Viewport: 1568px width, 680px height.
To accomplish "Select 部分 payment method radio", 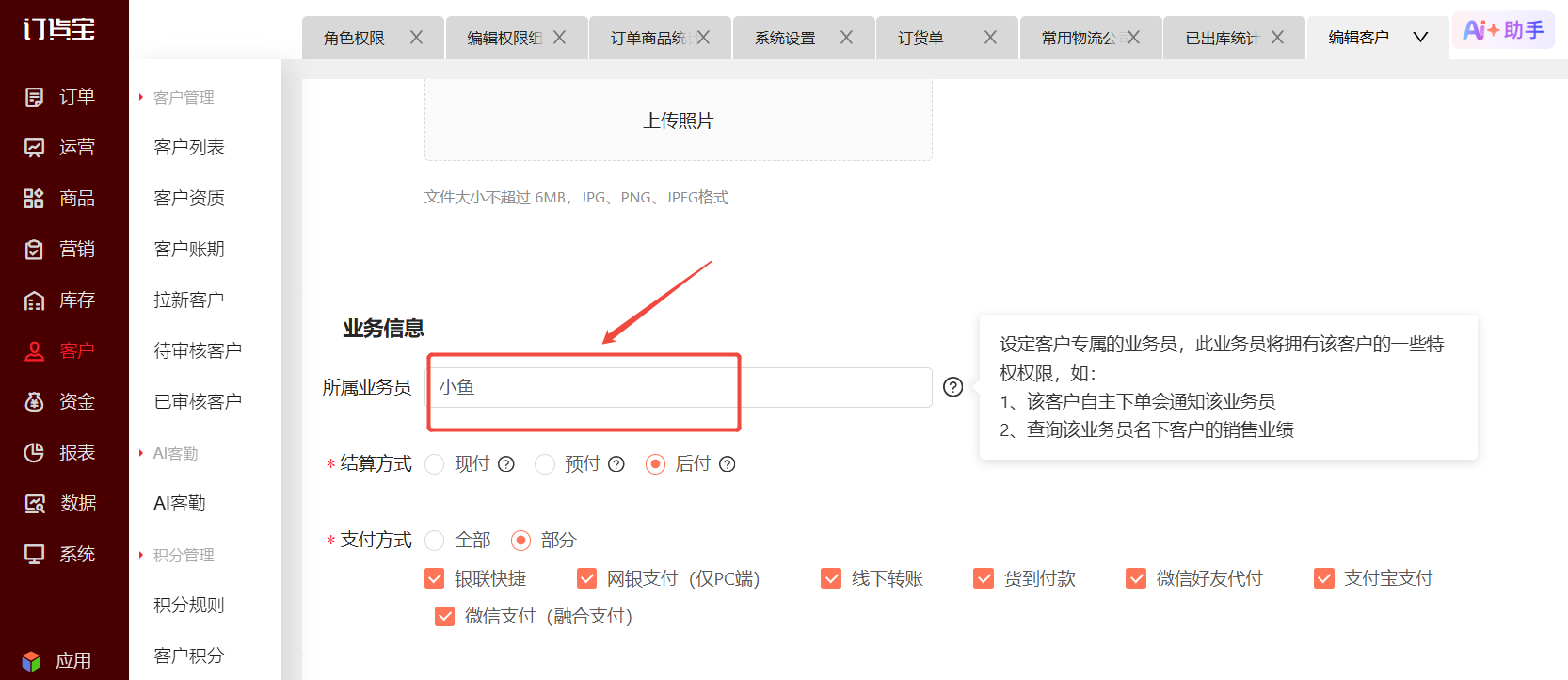I will pos(520,541).
